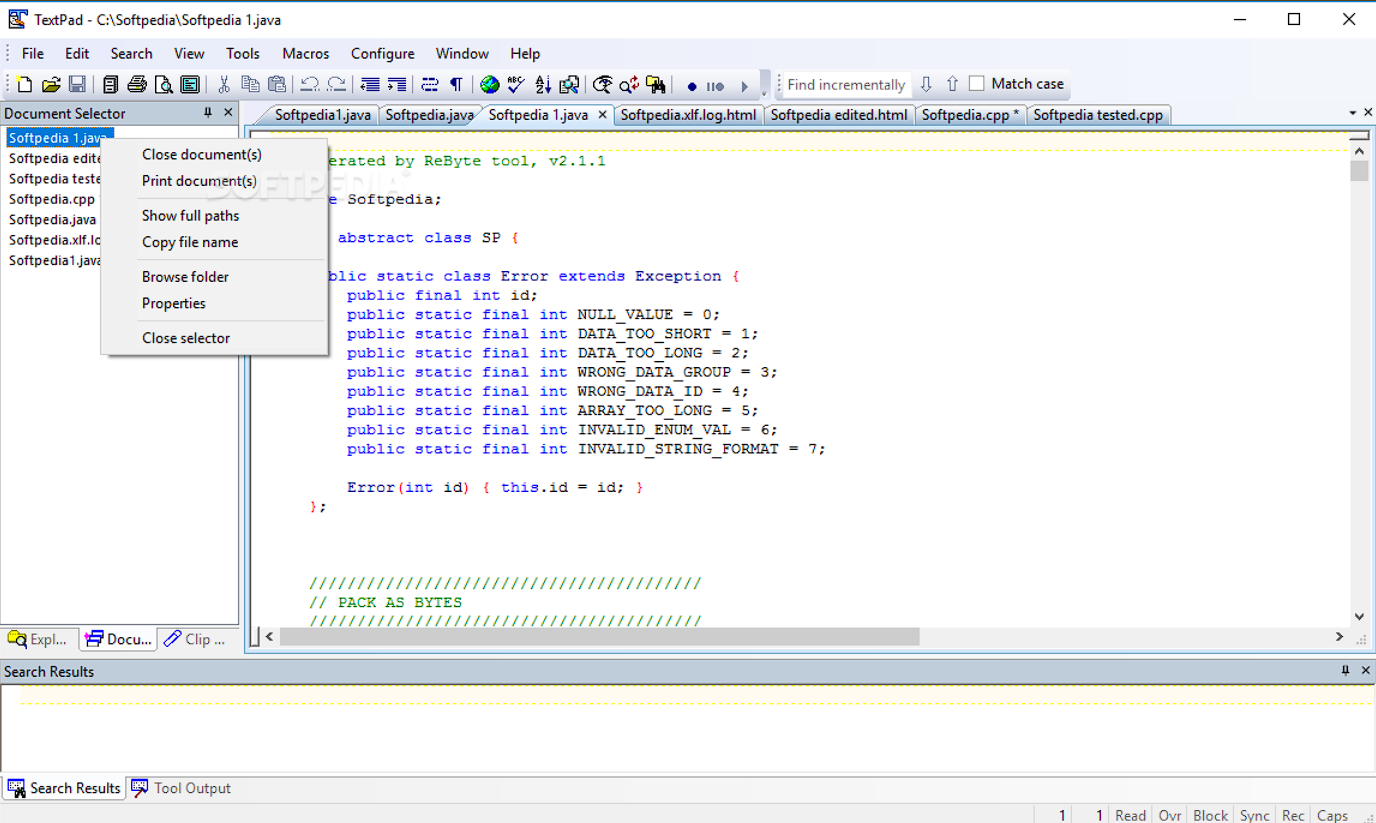Image resolution: width=1376 pixels, height=823 pixels.
Task: Click the Replace toolbar icon
Action: (x=629, y=85)
